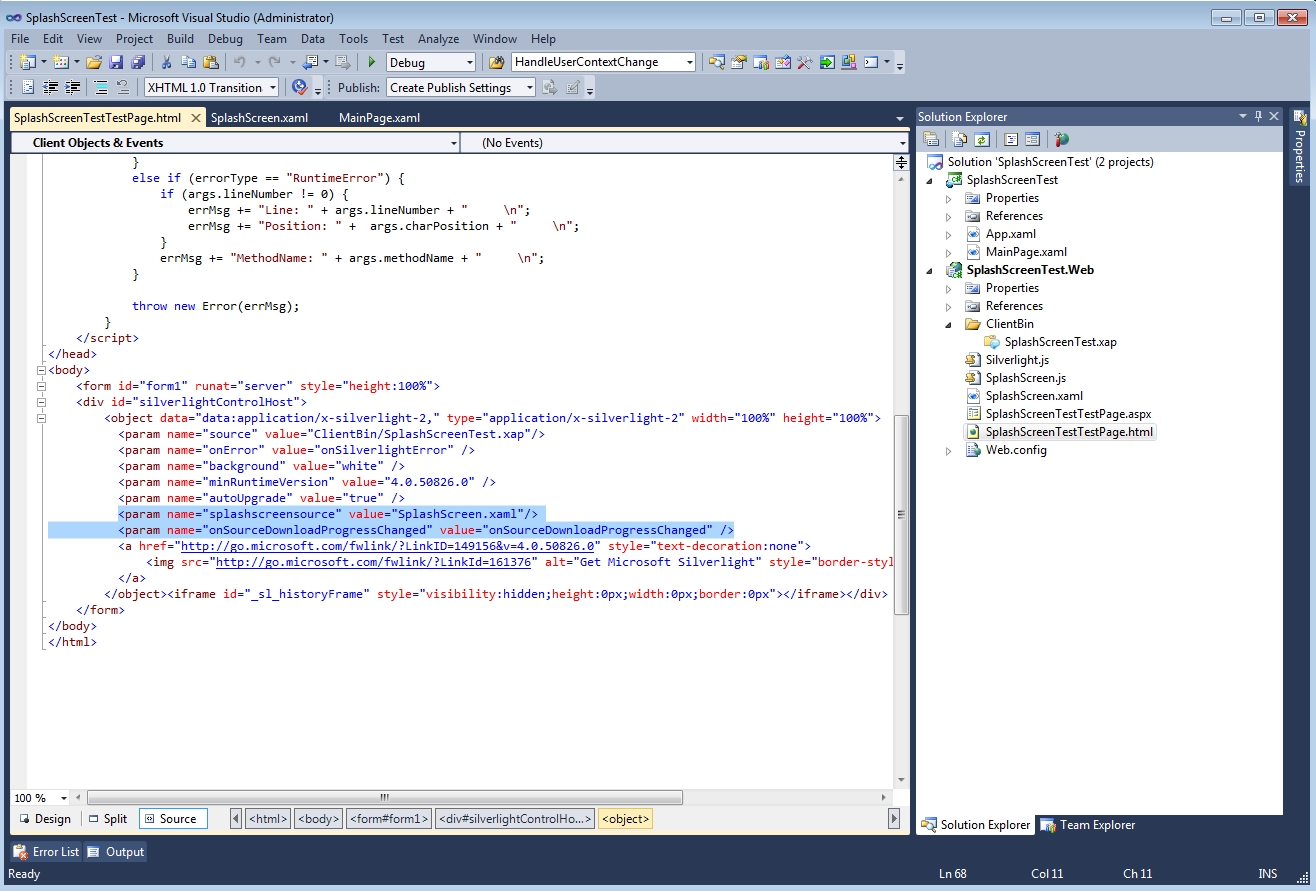Screen dimensions: 1316x891
Task: Select SplashScreen.xaml in Solution Explorer
Action: (x=1033, y=396)
